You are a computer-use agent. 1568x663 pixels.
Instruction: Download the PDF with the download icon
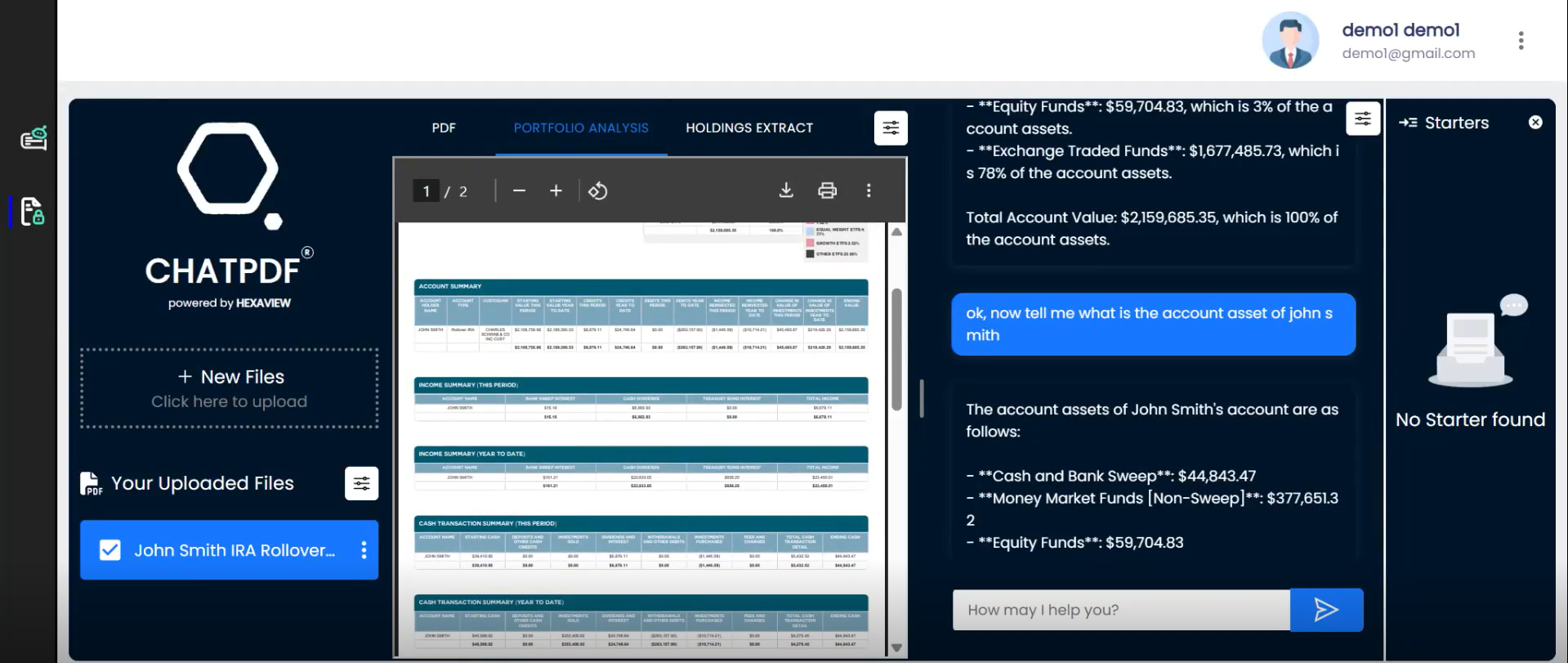[x=785, y=190]
